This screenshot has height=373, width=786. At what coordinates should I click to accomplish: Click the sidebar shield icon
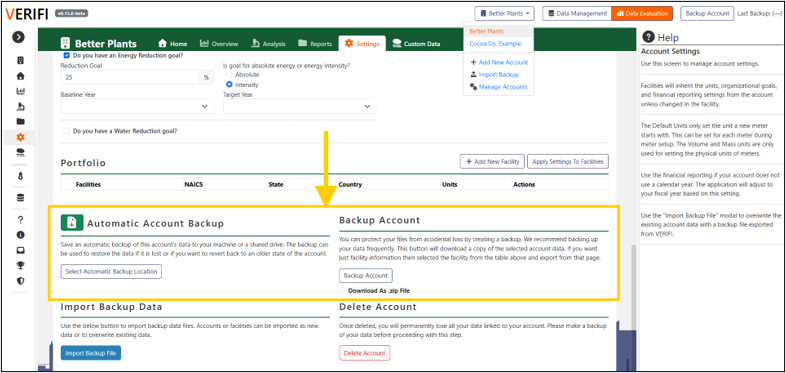(x=21, y=281)
